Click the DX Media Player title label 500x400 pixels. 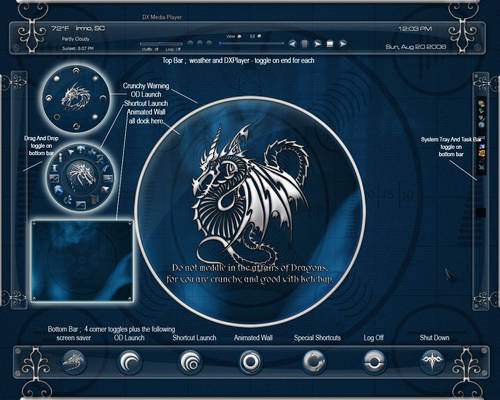coord(162,17)
